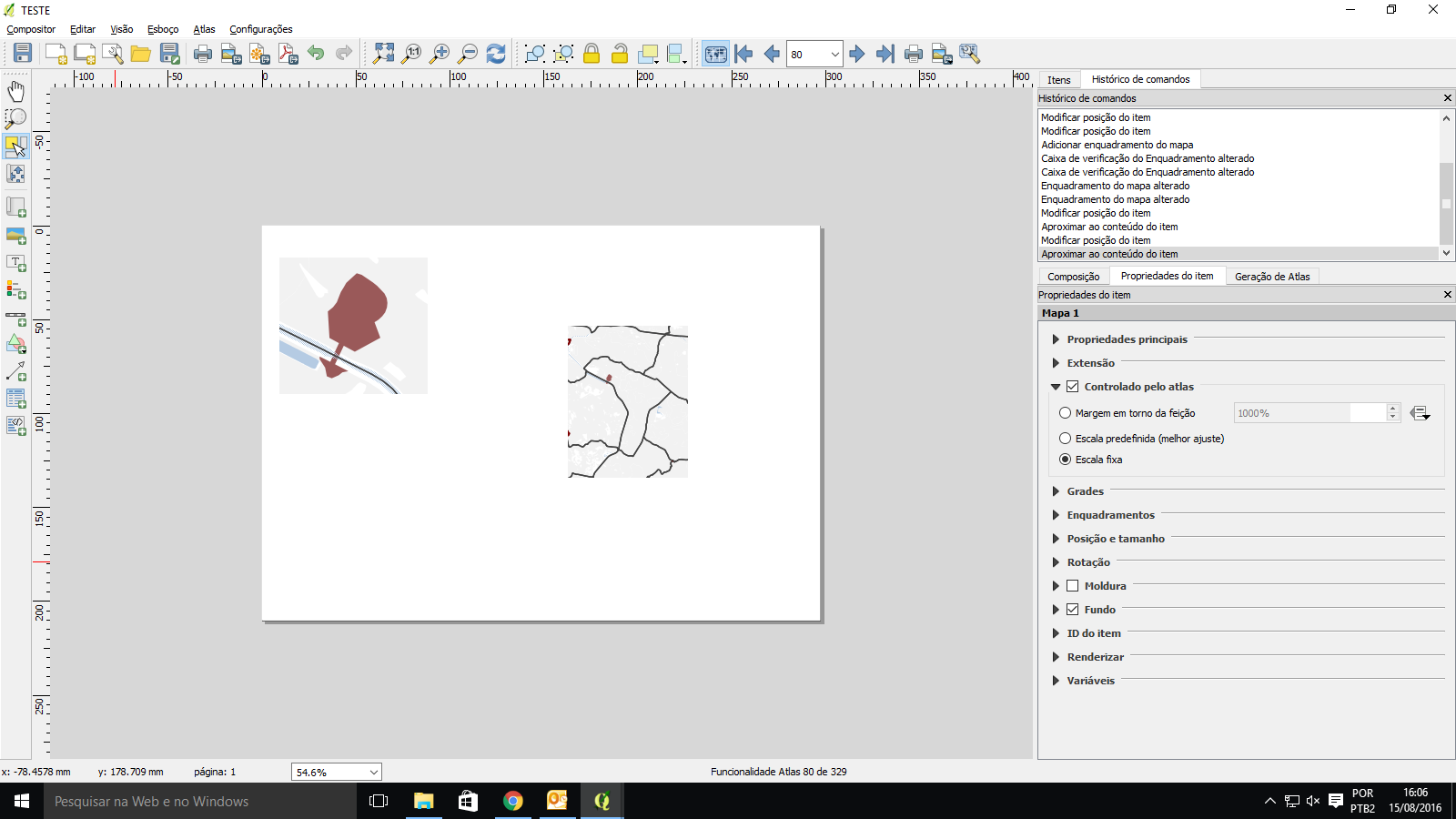This screenshot has height=819, width=1456.
Task: Expand the Enquadramentos section
Action: tap(1056, 515)
